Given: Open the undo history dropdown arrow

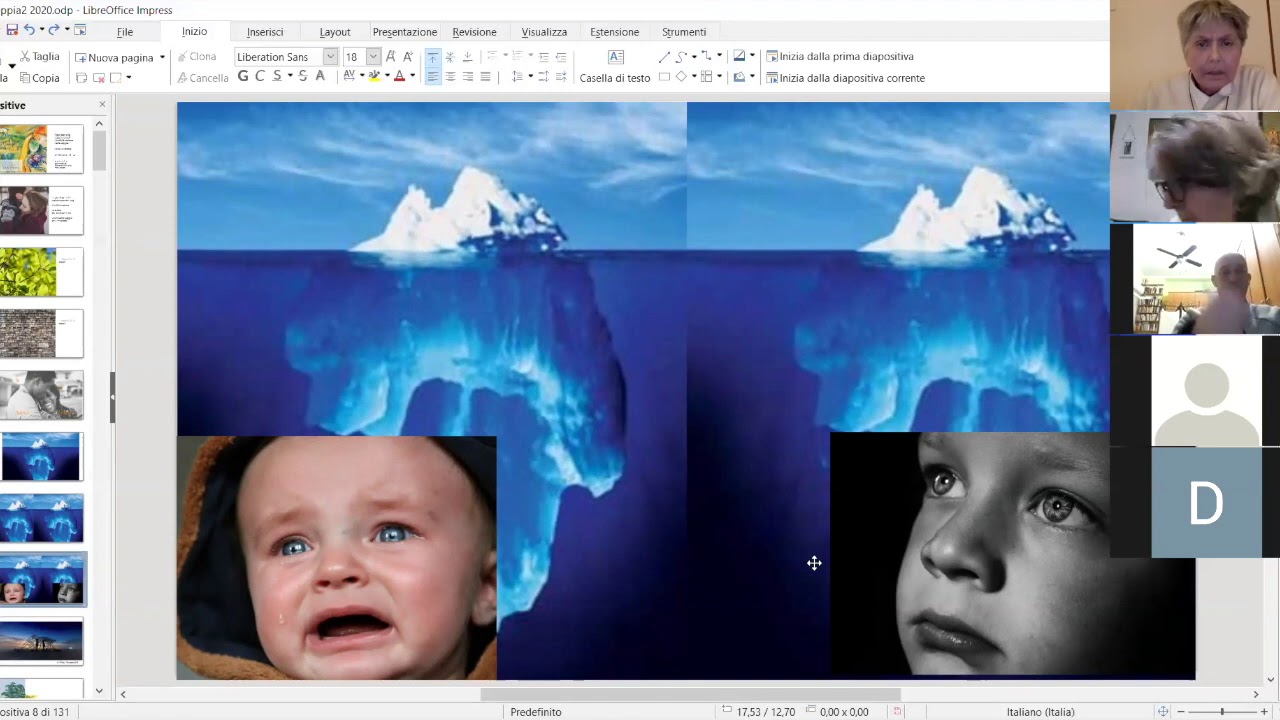Looking at the screenshot, I should 41,31.
